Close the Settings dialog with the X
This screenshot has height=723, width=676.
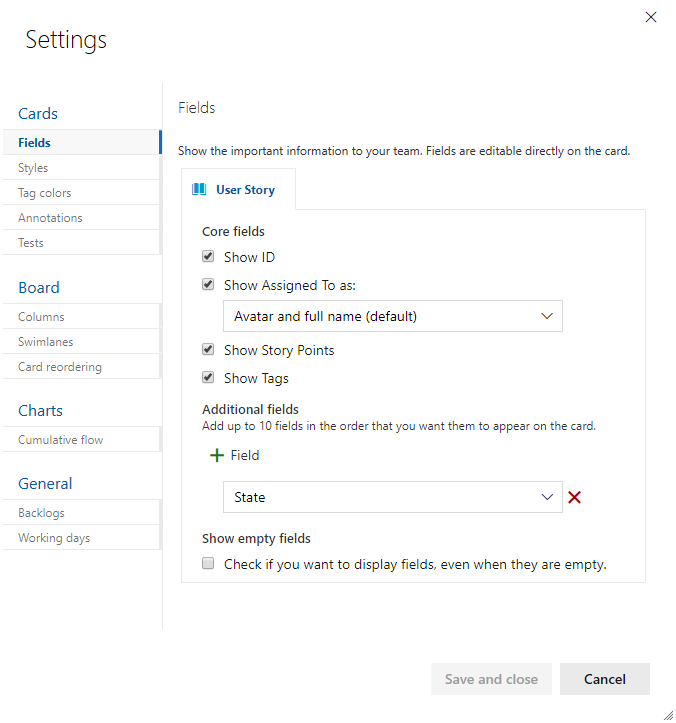point(650,17)
